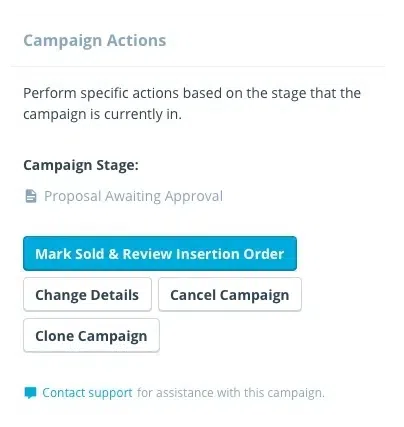The width and height of the screenshot is (404, 427).
Task: Click the document icon beside Proposal Awaiting Approval
Action: [x=31, y=196]
